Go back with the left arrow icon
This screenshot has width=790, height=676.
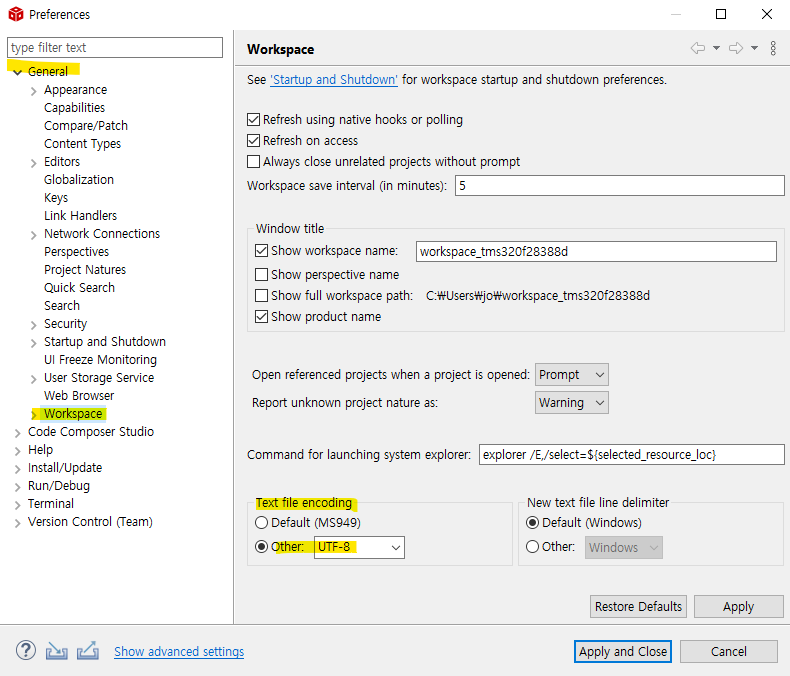tap(698, 48)
